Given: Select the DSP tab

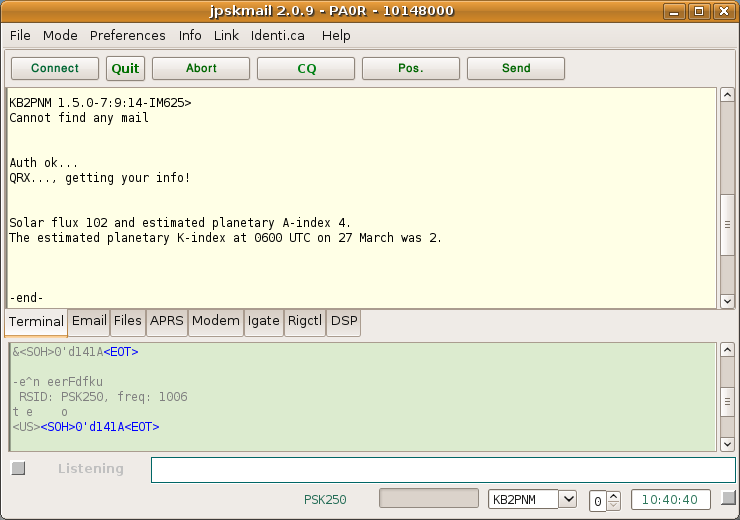Looking at the screenshot, I should 344,321.
